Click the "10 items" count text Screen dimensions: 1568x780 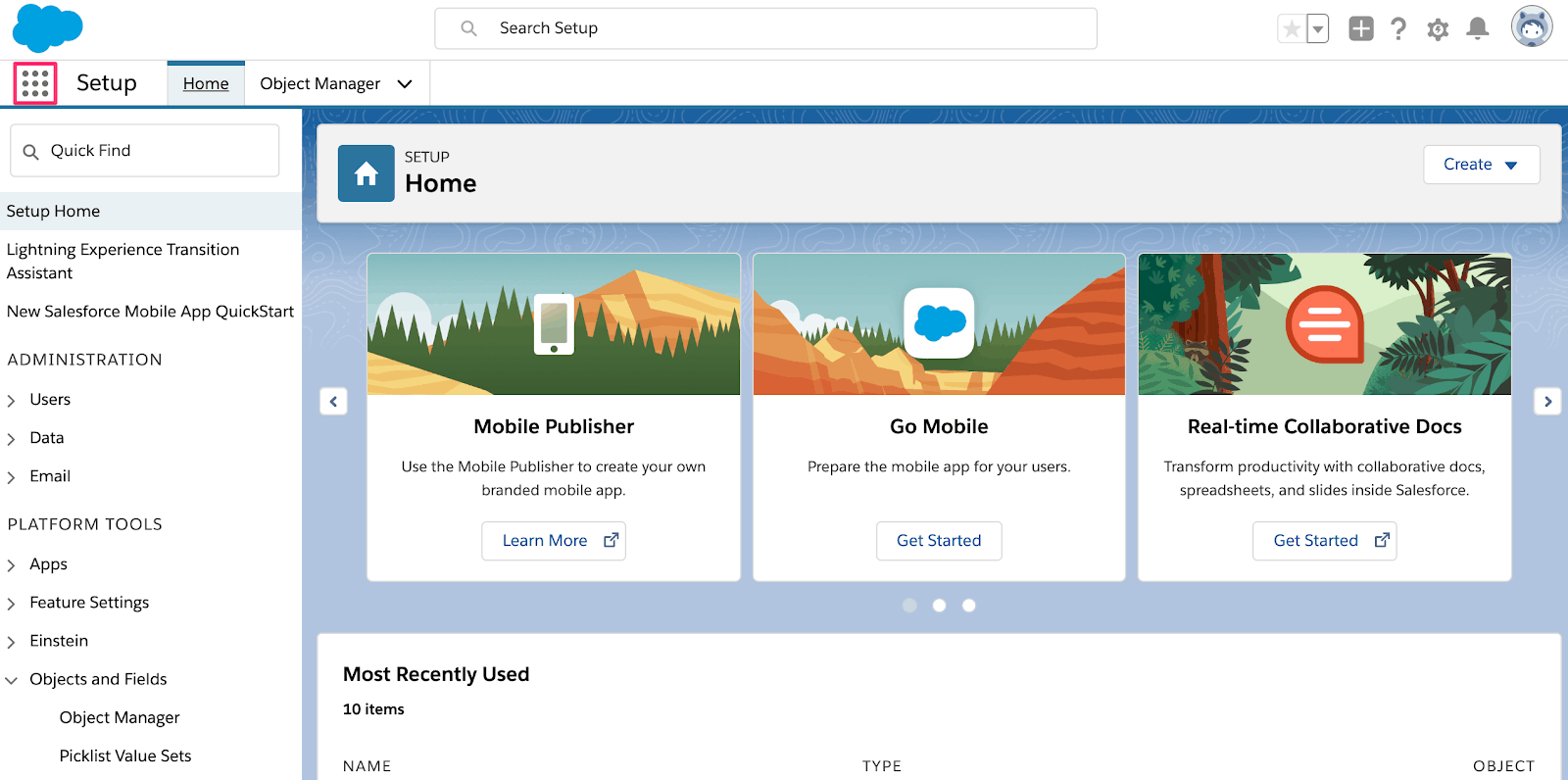click(373, 709)
